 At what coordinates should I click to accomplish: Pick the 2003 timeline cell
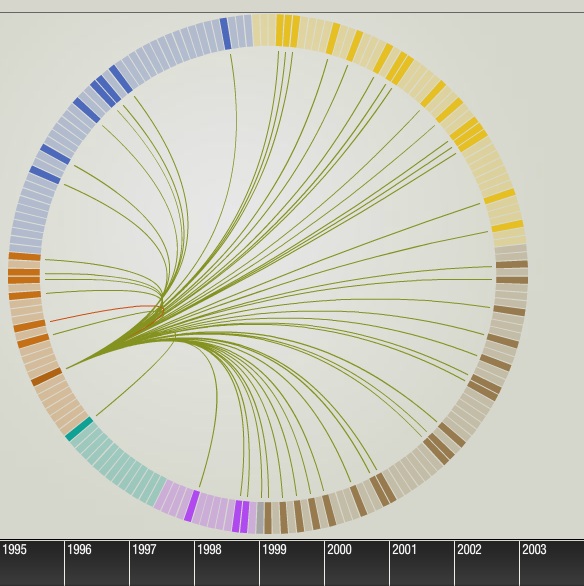(552, 563)
